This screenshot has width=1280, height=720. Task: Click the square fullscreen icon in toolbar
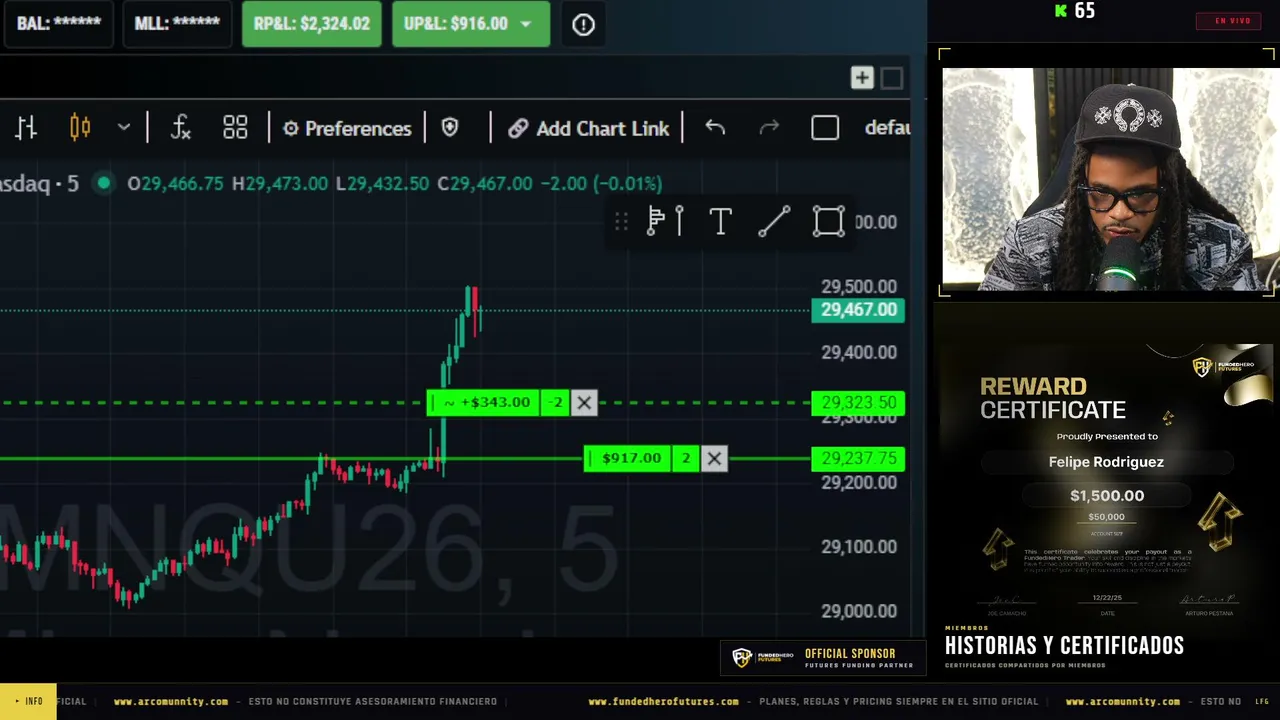click(x=825, y=128)
